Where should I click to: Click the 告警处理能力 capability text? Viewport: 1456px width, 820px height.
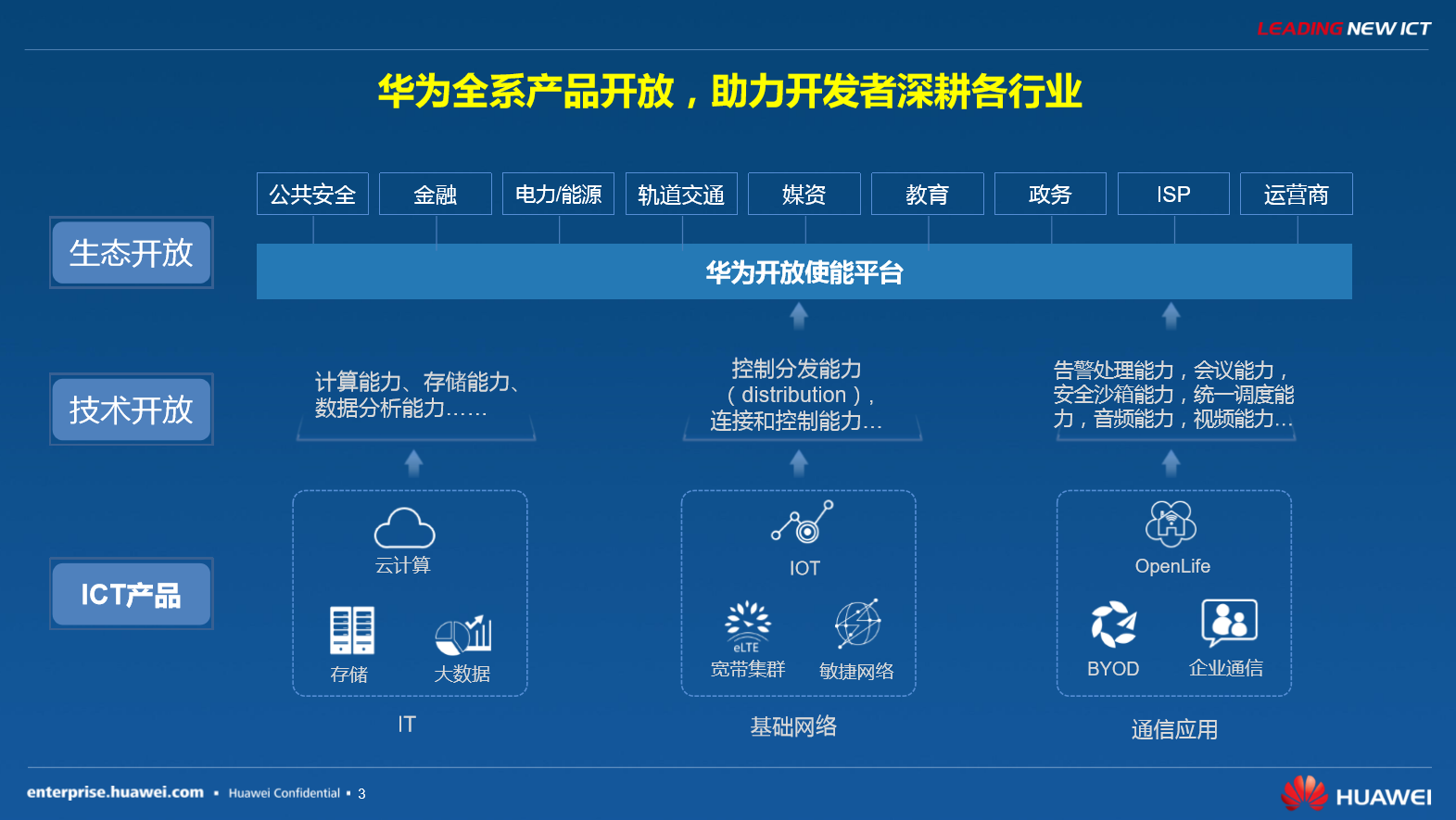1173,395
